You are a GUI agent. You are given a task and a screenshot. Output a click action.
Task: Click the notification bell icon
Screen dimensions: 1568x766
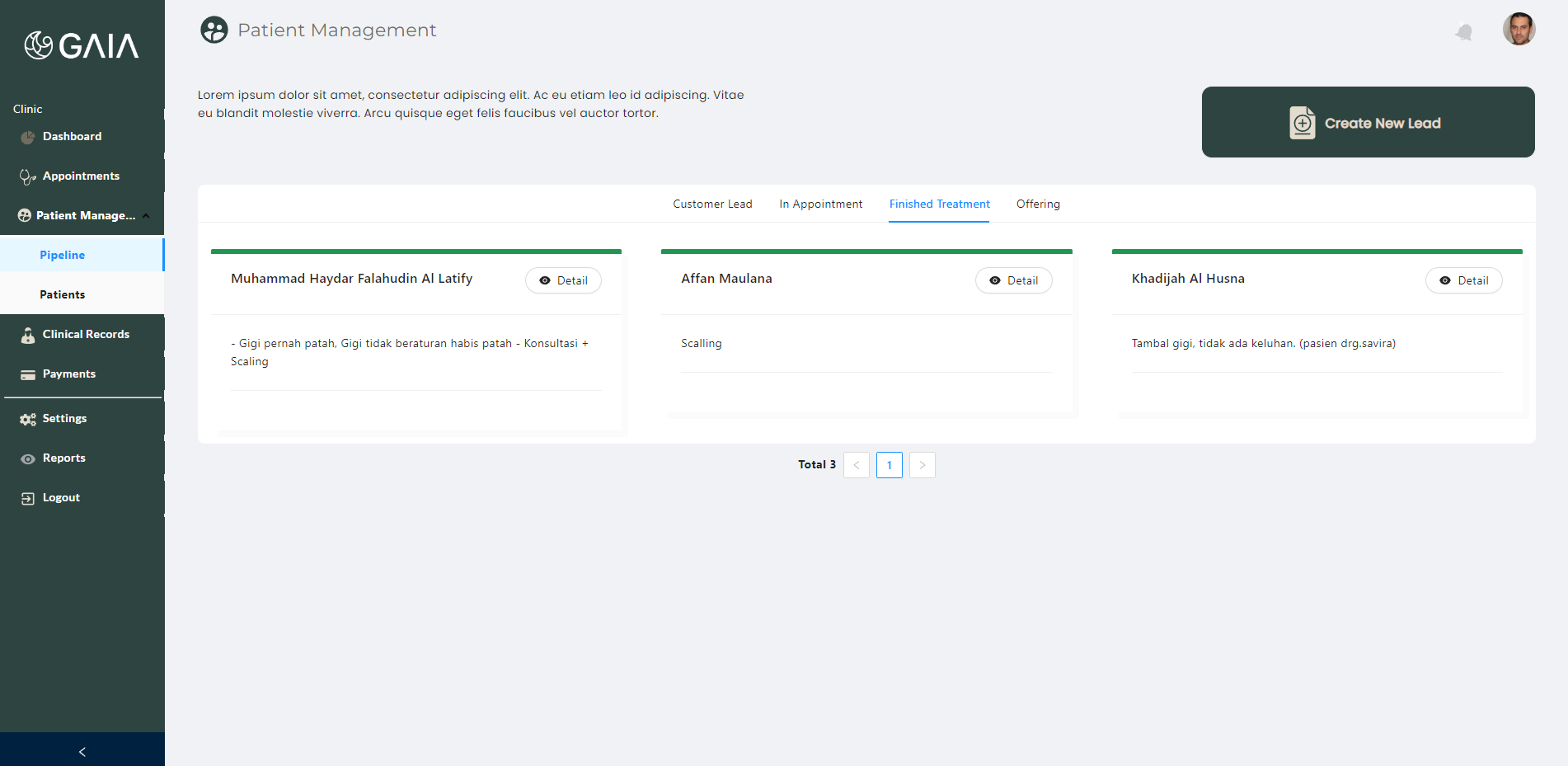[1464, 31]
